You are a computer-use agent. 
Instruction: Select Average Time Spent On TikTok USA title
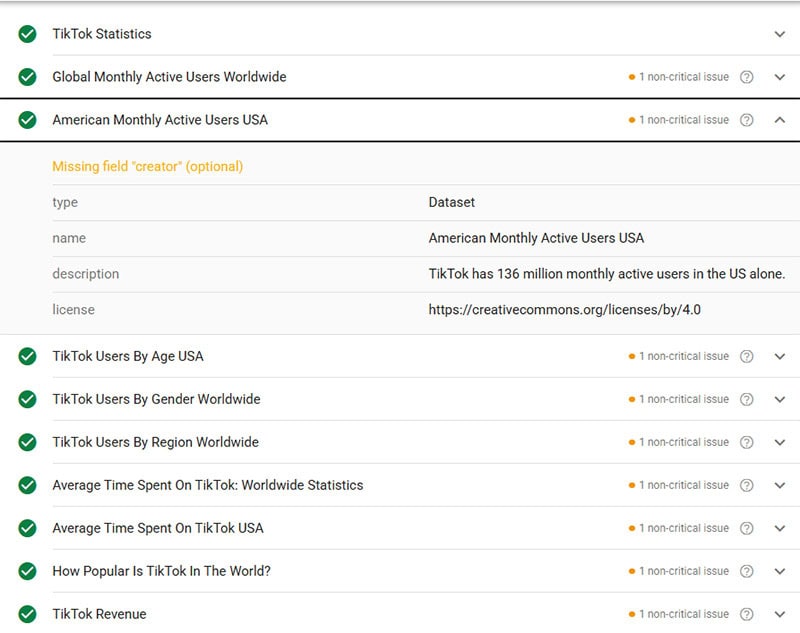158,528
